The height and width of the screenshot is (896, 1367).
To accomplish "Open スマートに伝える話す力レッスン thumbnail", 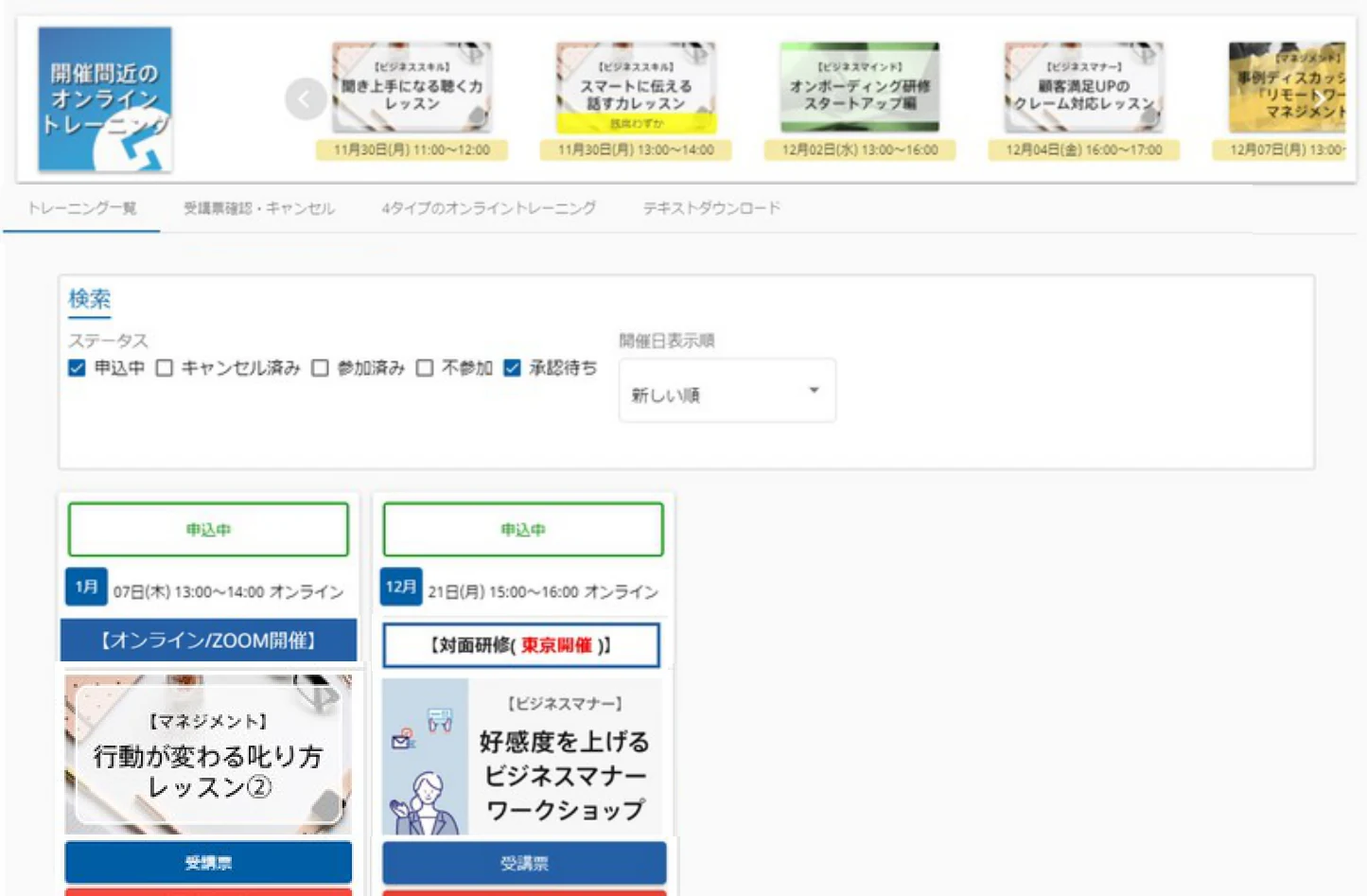I will [636, 87].
